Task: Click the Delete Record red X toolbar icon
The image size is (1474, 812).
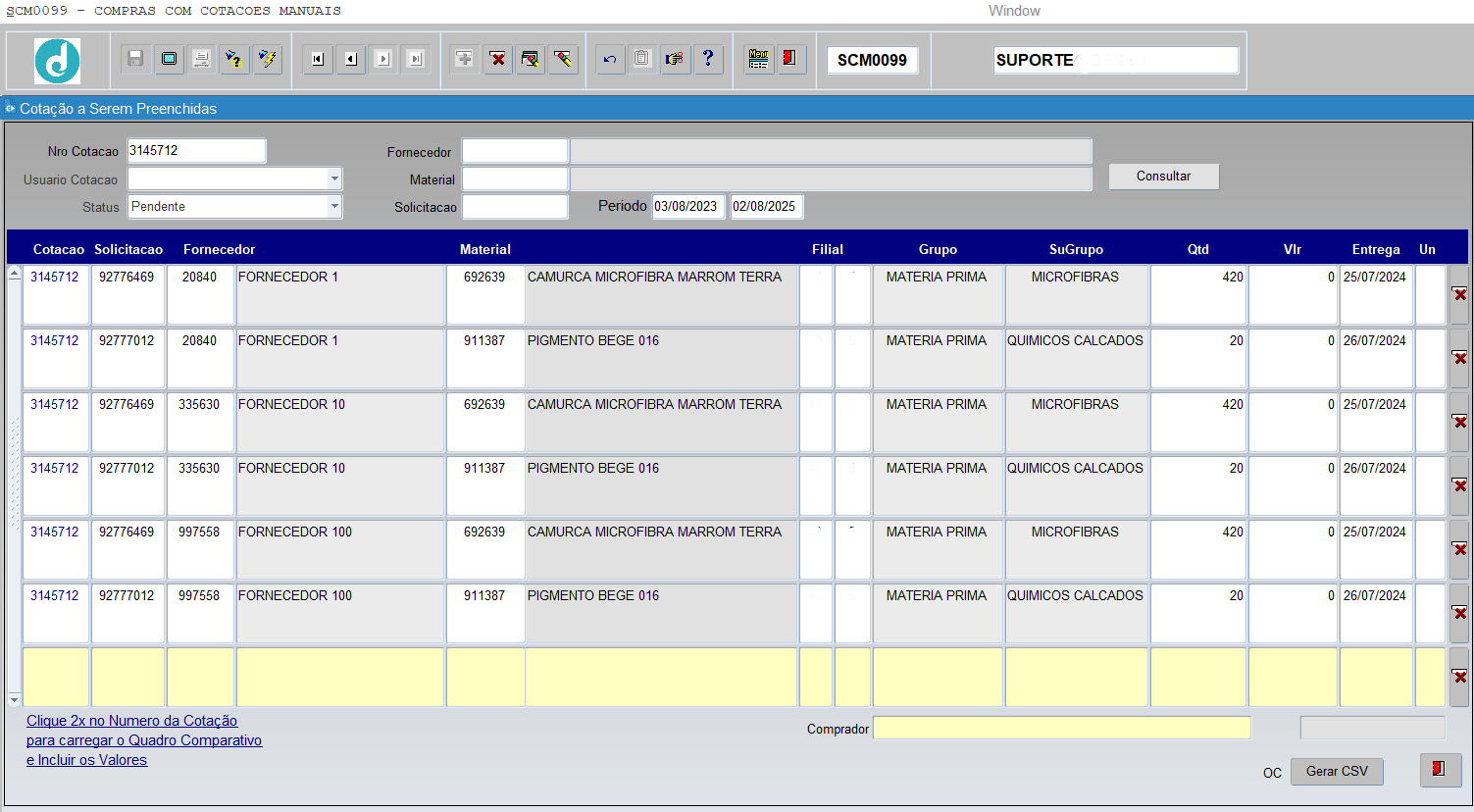Action: (498, 60)
